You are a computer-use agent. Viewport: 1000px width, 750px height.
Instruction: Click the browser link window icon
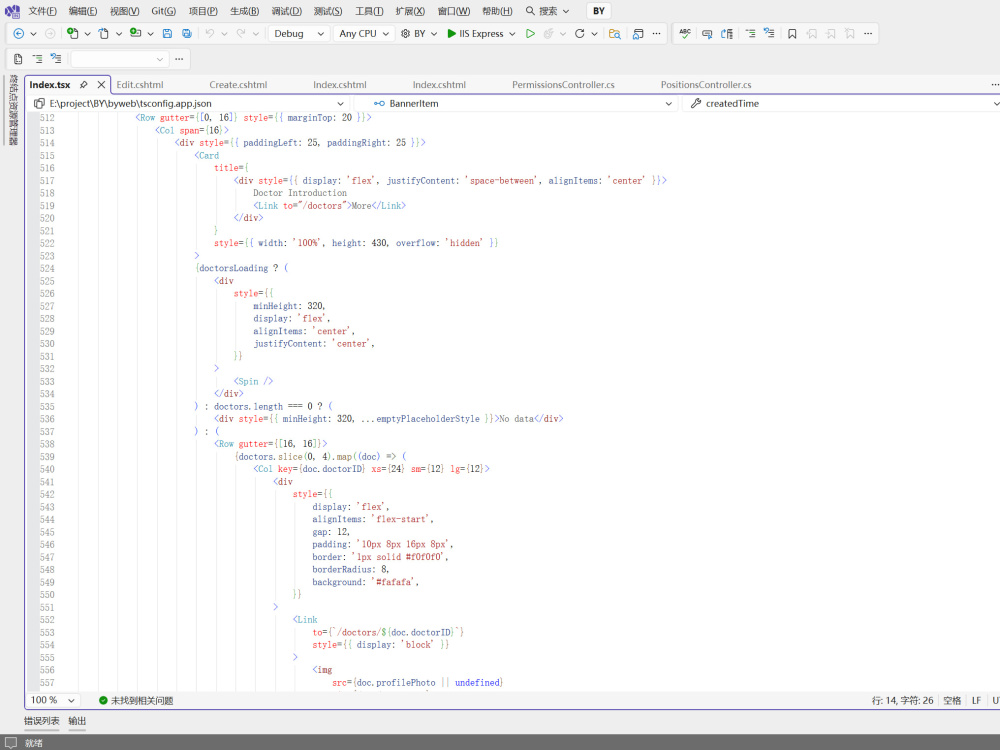coord(638,34)
